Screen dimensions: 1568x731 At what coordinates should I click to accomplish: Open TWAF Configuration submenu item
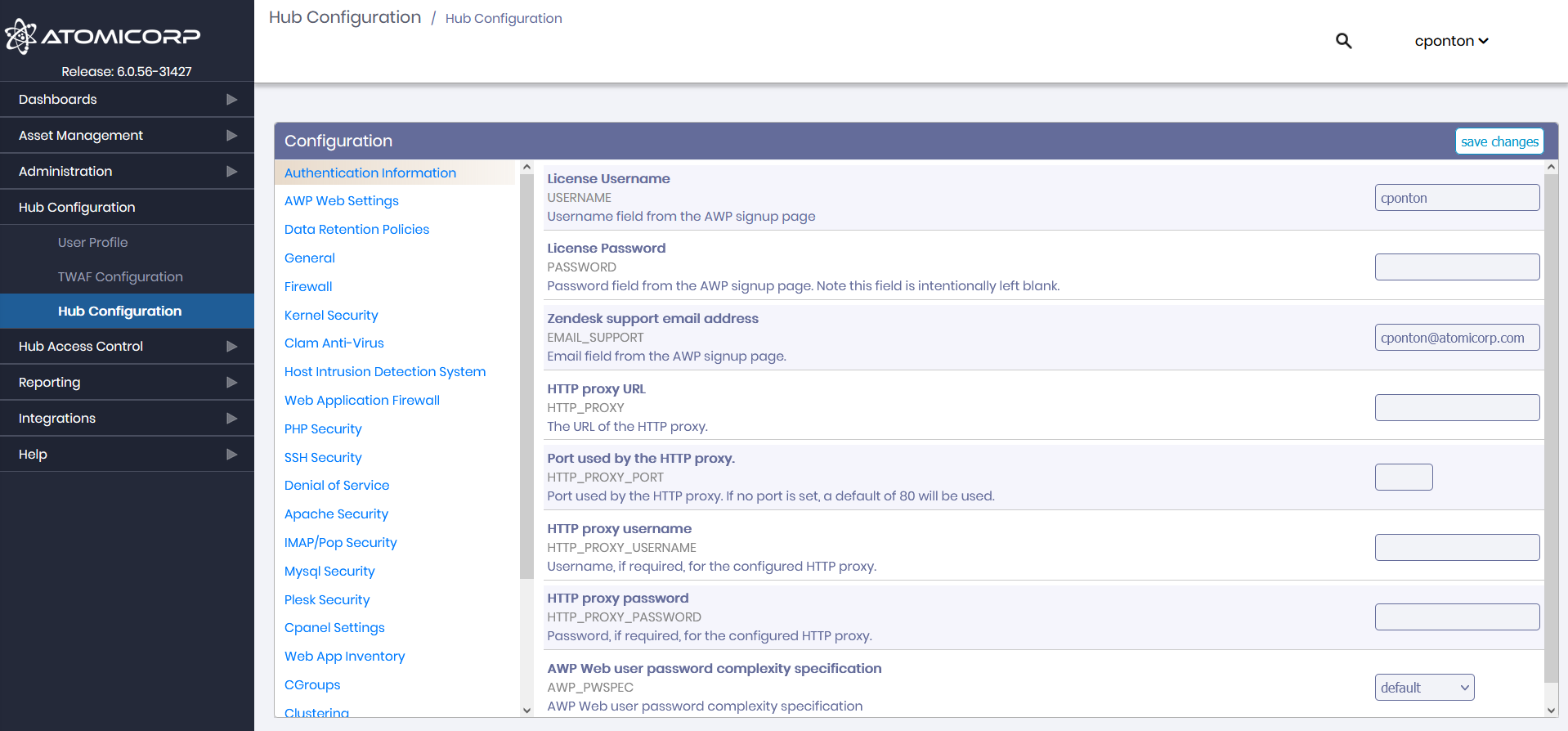(120, 277)
